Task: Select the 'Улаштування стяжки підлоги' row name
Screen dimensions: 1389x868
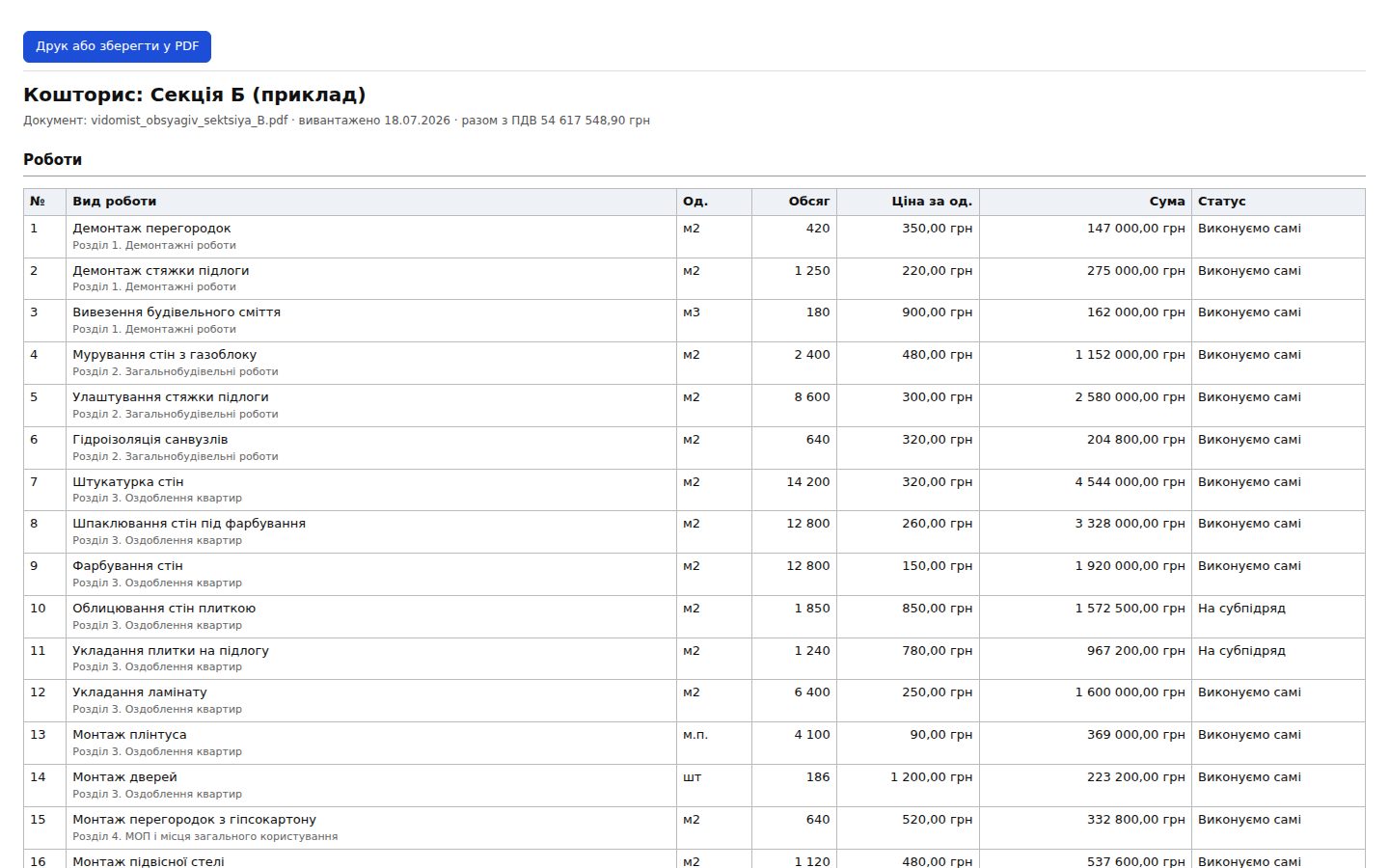Action: (x=171, y=397)
